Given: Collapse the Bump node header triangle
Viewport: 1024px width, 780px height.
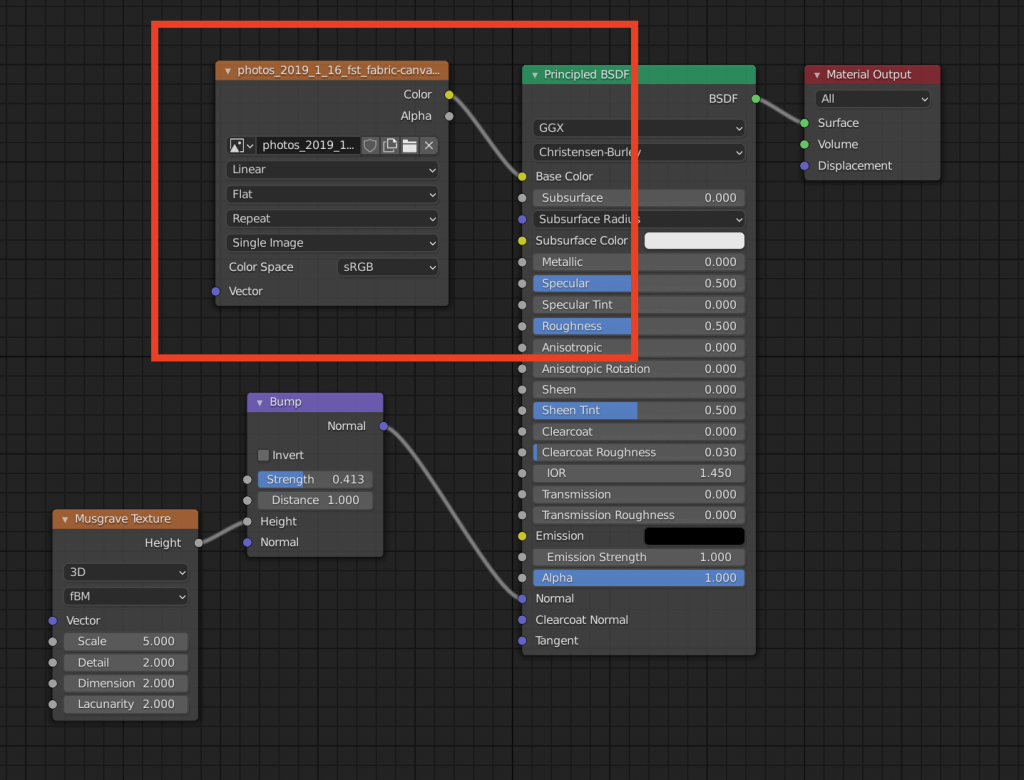Looking at the screenshot, I should 259,402.
